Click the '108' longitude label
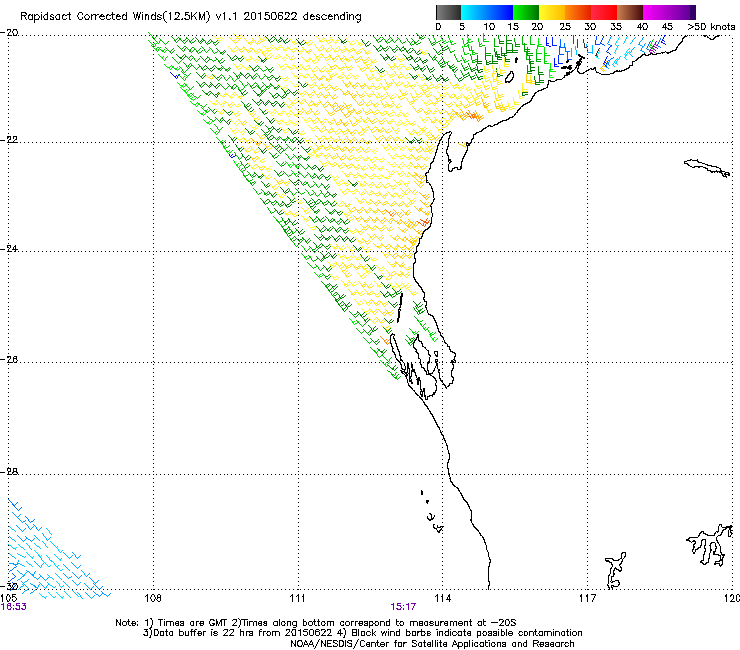Viewport: 740px width, 650px height. coord(153,599)
